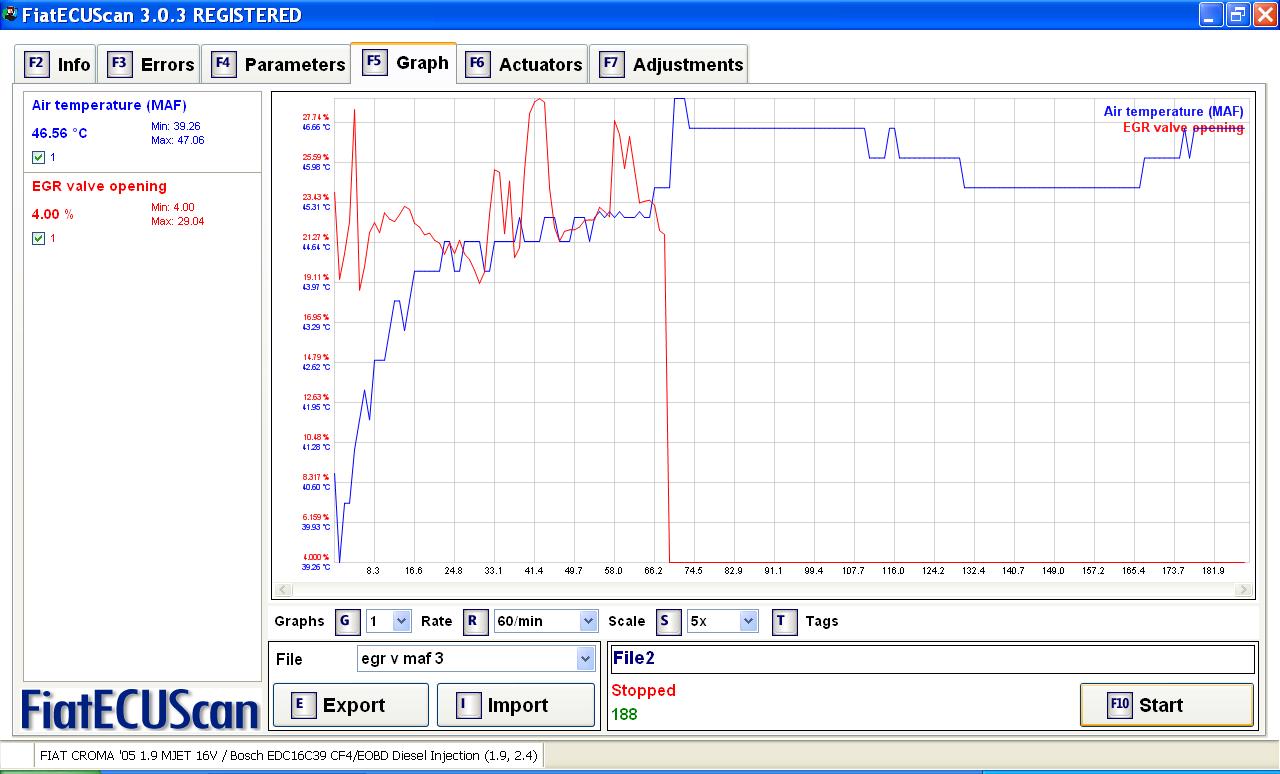Click the File2 name input field
1280x774 pixels.
coord(931,658)
